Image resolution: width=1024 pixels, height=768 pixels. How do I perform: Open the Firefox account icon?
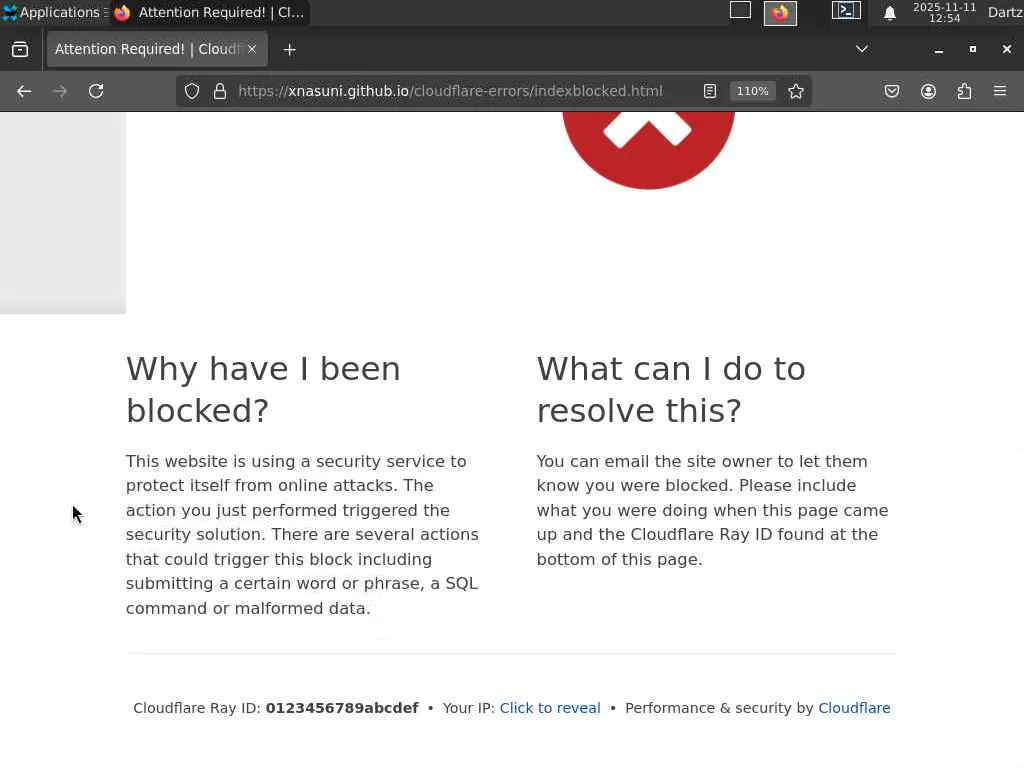click(x=928, y=91)
